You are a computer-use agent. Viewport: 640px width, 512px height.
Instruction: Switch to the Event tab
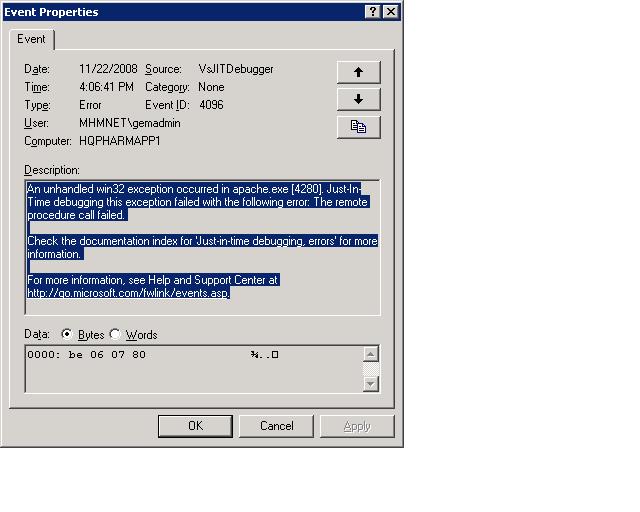click(31, 39)
